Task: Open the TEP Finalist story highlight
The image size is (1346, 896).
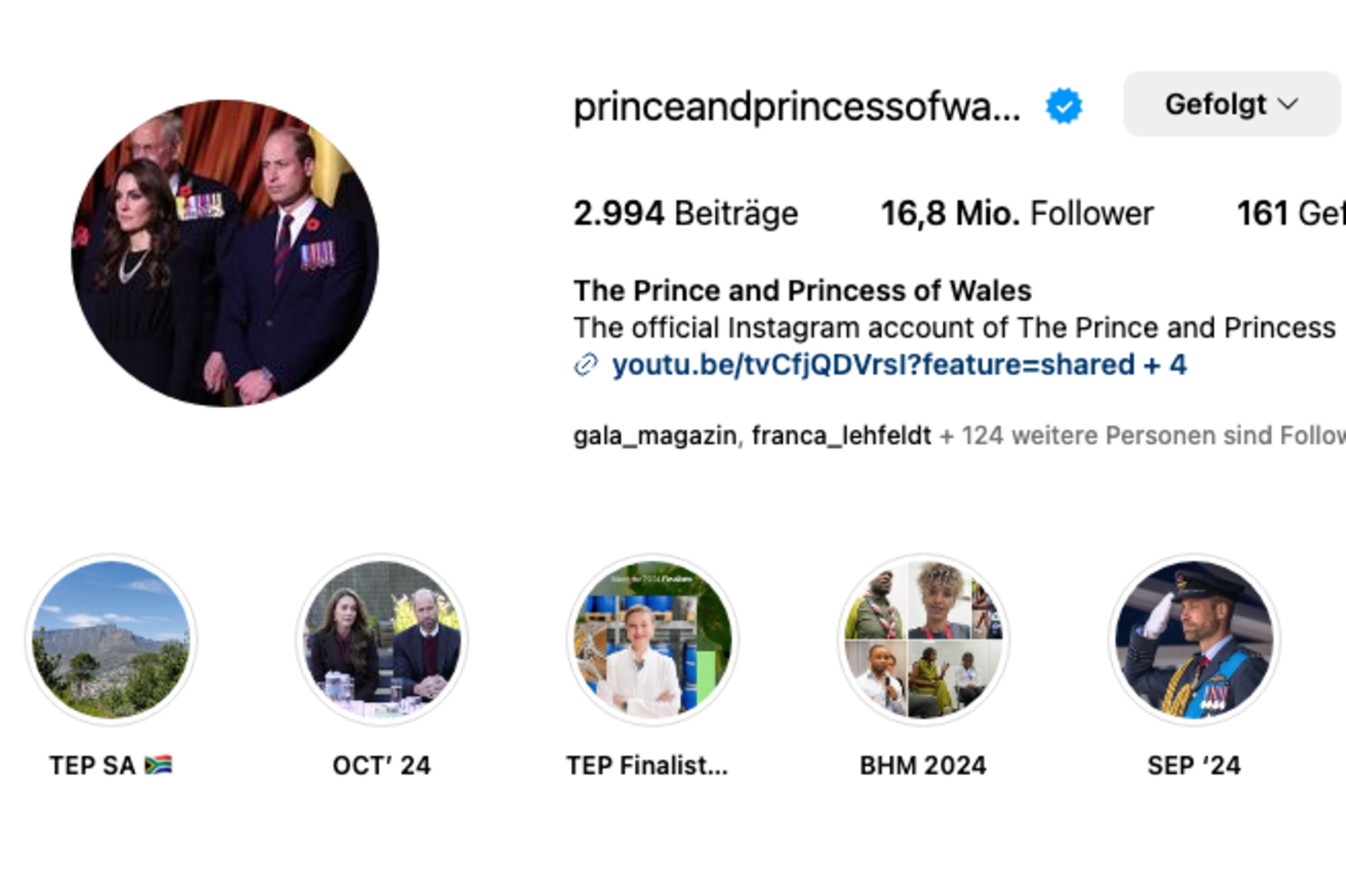Action: [x=653, y=639]
